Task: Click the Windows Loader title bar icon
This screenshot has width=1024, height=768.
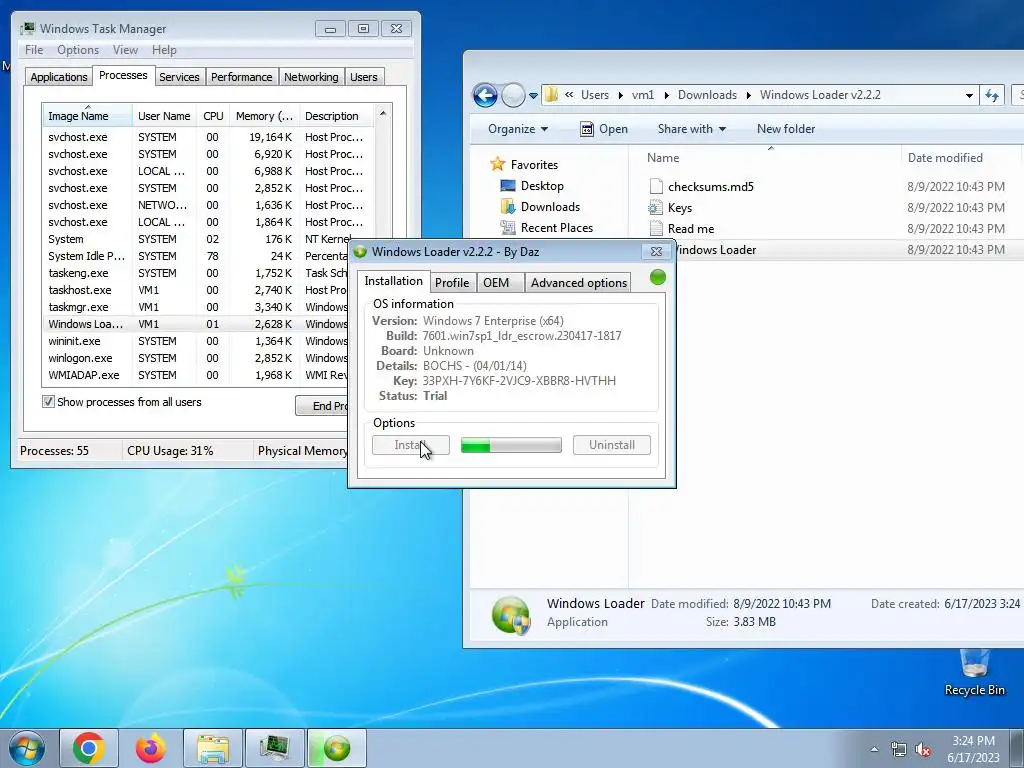Action: [360, 252]
